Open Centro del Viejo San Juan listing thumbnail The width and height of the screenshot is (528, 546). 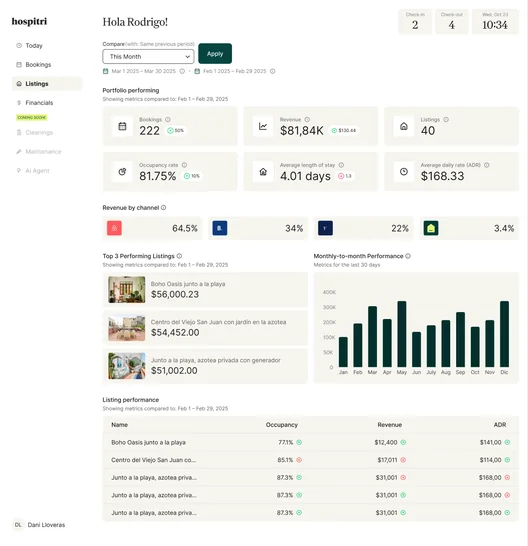(127, 328)
